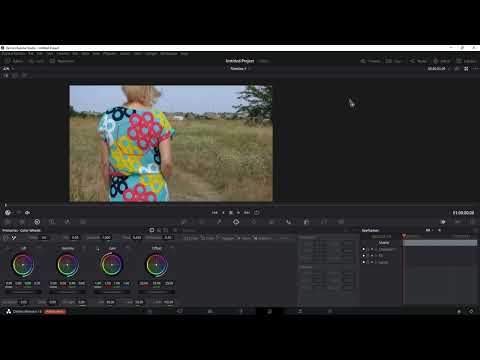Click the Sat value field
This screenshot has height=360, width=480.
coord(110,302)
